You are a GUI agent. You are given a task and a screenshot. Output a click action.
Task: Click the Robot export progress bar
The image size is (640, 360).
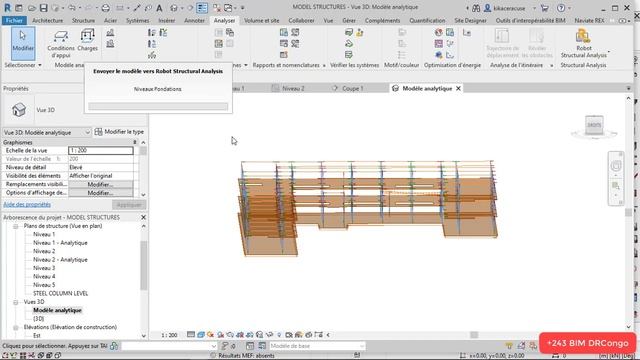click(x=158, y=107)
